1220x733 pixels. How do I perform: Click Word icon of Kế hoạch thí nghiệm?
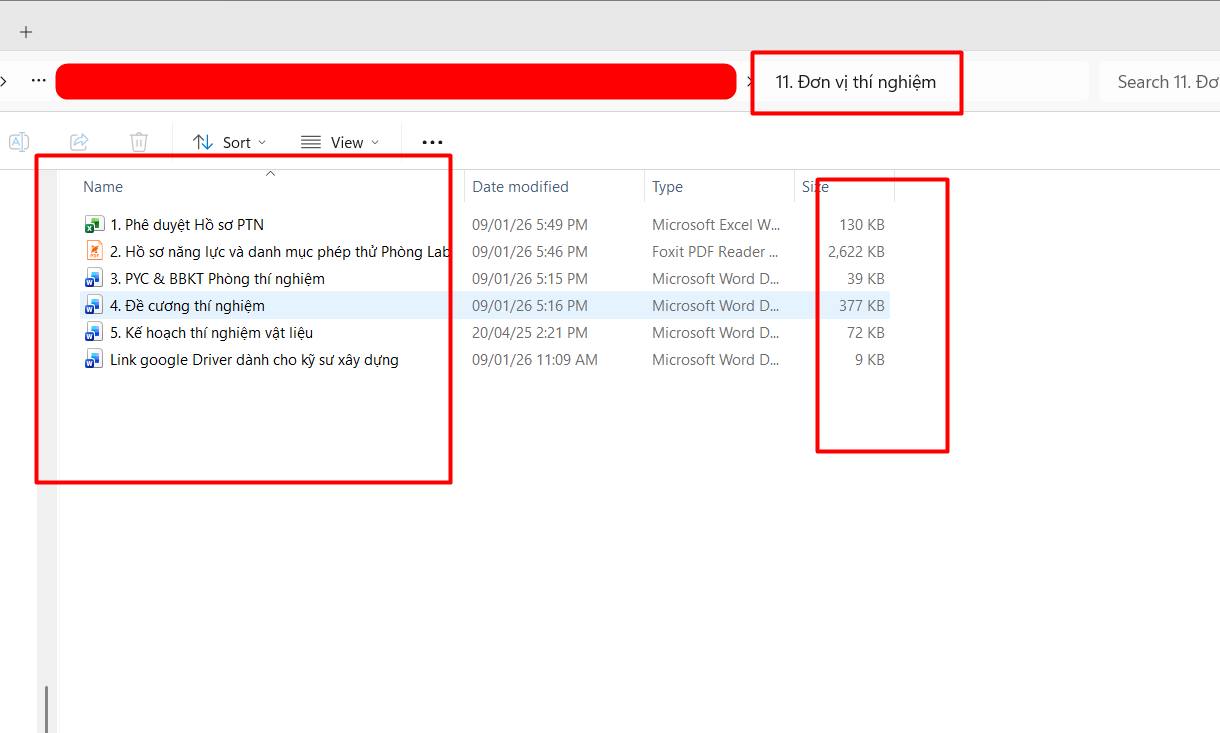pos(94,332)
